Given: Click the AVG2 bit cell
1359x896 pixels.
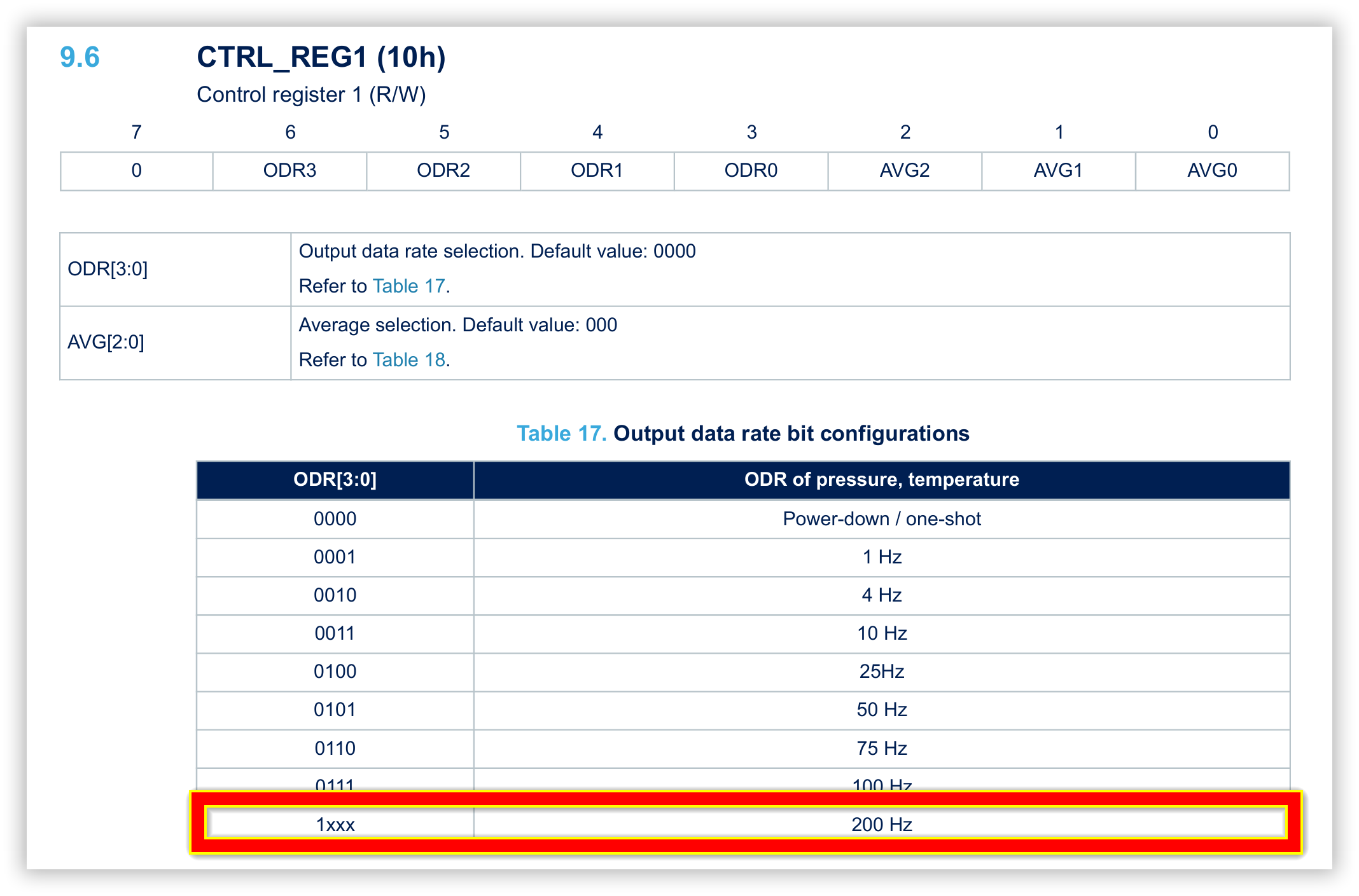Looking at the screenshot, I should tap(905, 170).
